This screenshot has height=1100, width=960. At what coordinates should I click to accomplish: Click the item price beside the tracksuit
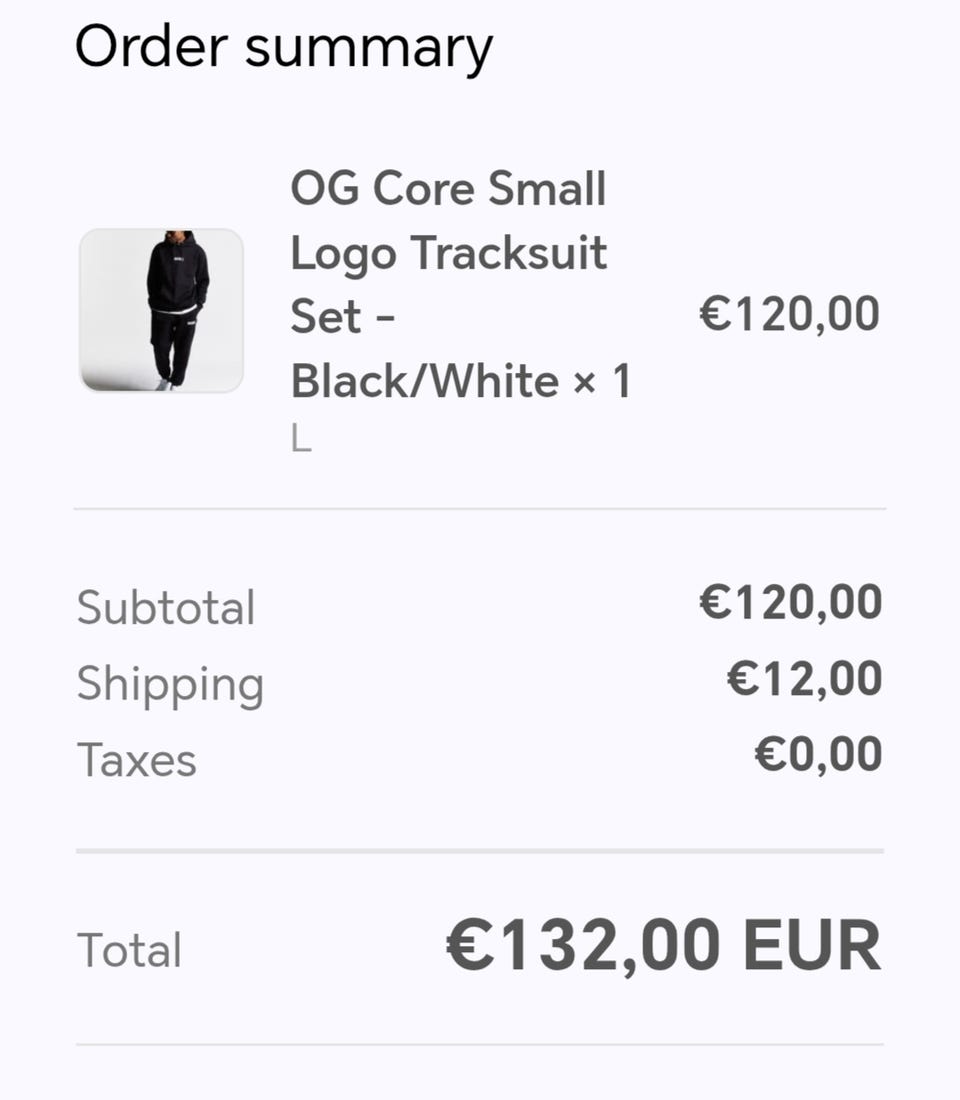click(x=789, y=314)
